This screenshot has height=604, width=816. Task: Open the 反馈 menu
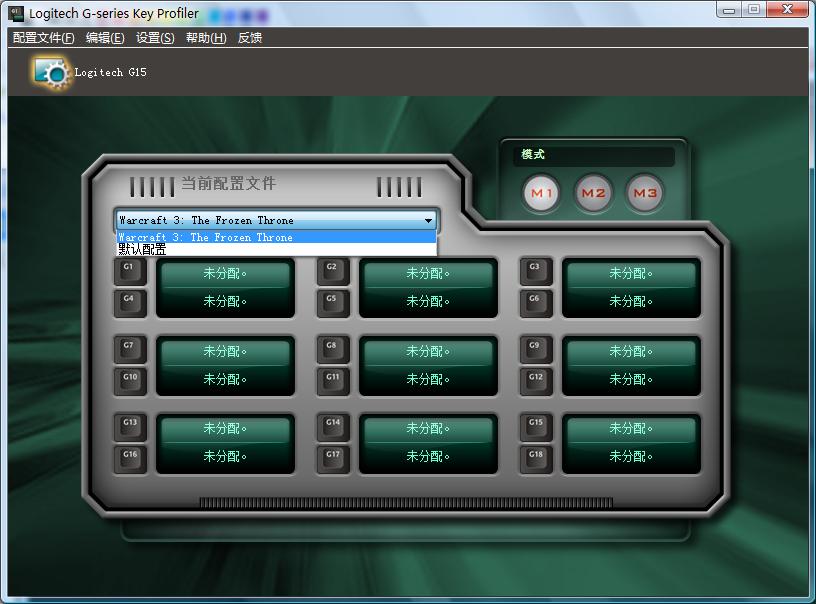pyautogui.click(x=250, y=38)
